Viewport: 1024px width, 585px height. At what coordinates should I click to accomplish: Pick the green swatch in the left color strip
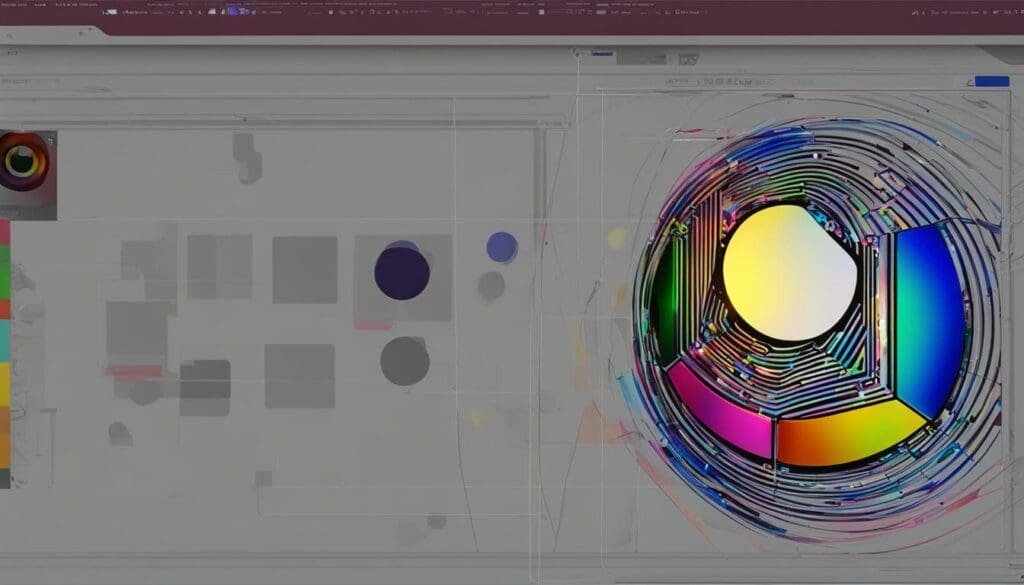click(x=5, y=272)
